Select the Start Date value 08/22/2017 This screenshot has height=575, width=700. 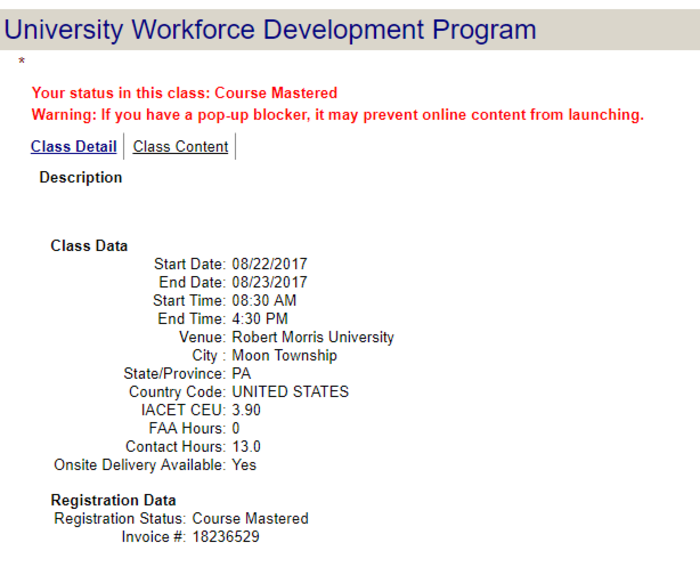[x=269, y=265]
